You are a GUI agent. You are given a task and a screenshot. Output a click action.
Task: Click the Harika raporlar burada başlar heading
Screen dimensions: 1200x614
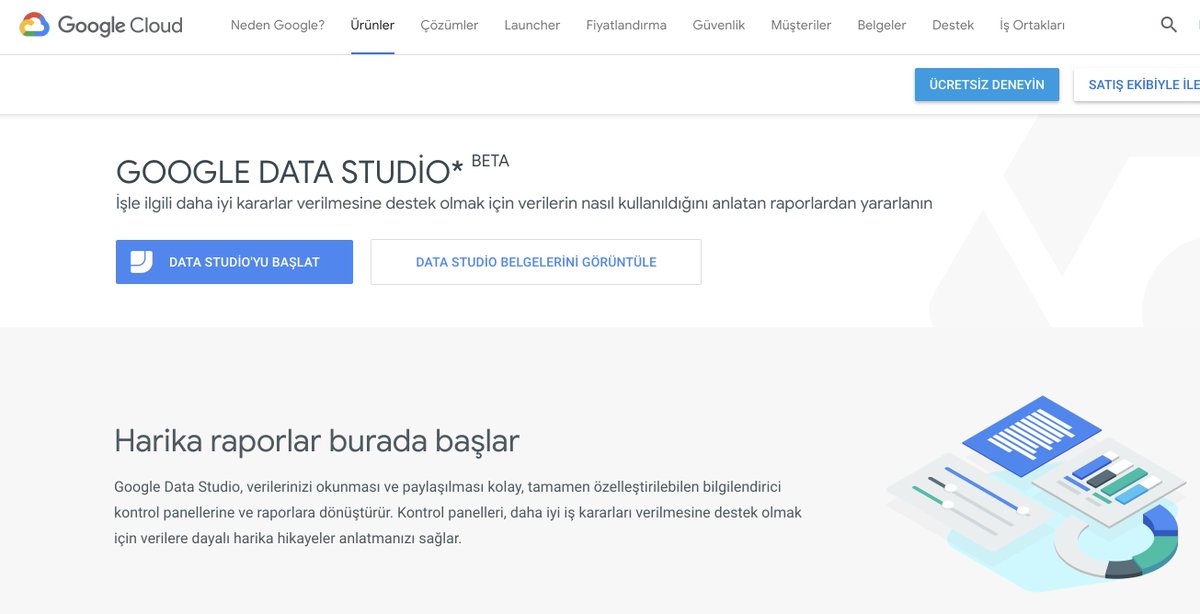(x=317, y=441)
